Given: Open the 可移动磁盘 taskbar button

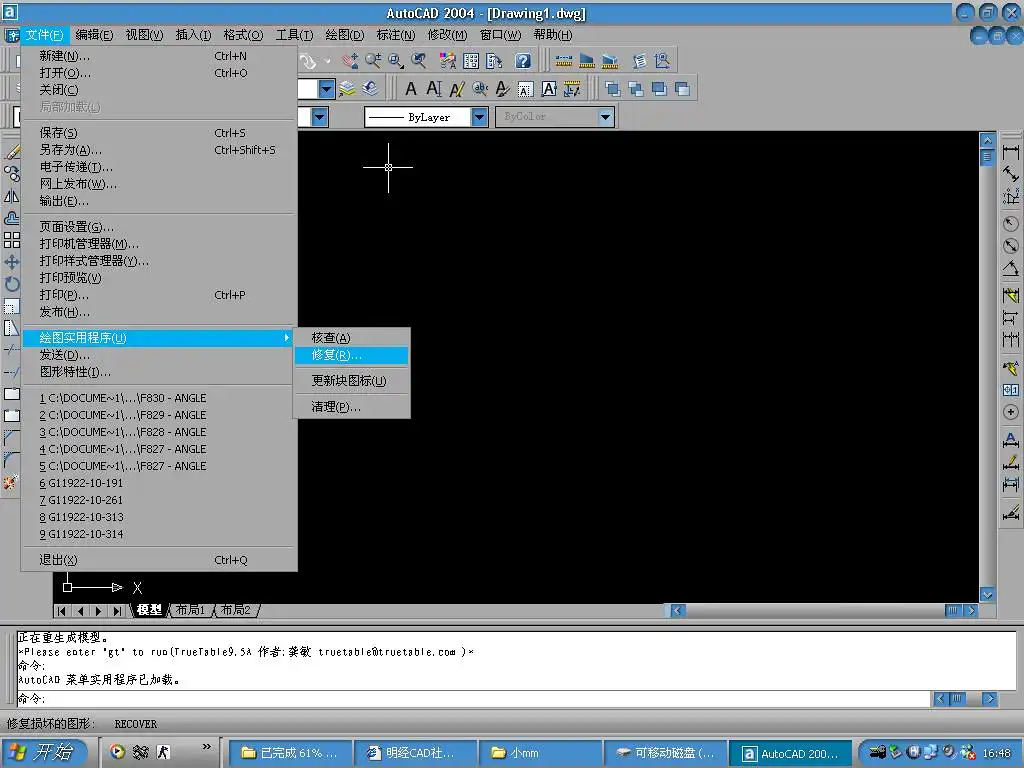Looking at the screenshot, I should [x=665, y=753].
